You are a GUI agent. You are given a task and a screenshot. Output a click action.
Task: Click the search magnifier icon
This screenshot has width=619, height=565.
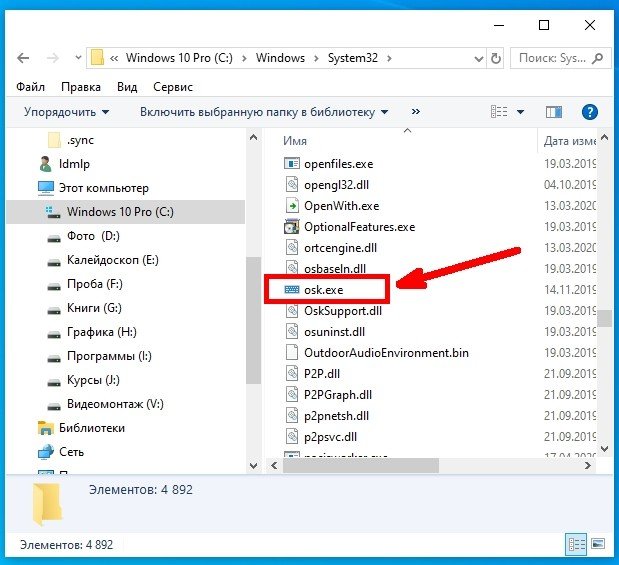coord(598,58)
